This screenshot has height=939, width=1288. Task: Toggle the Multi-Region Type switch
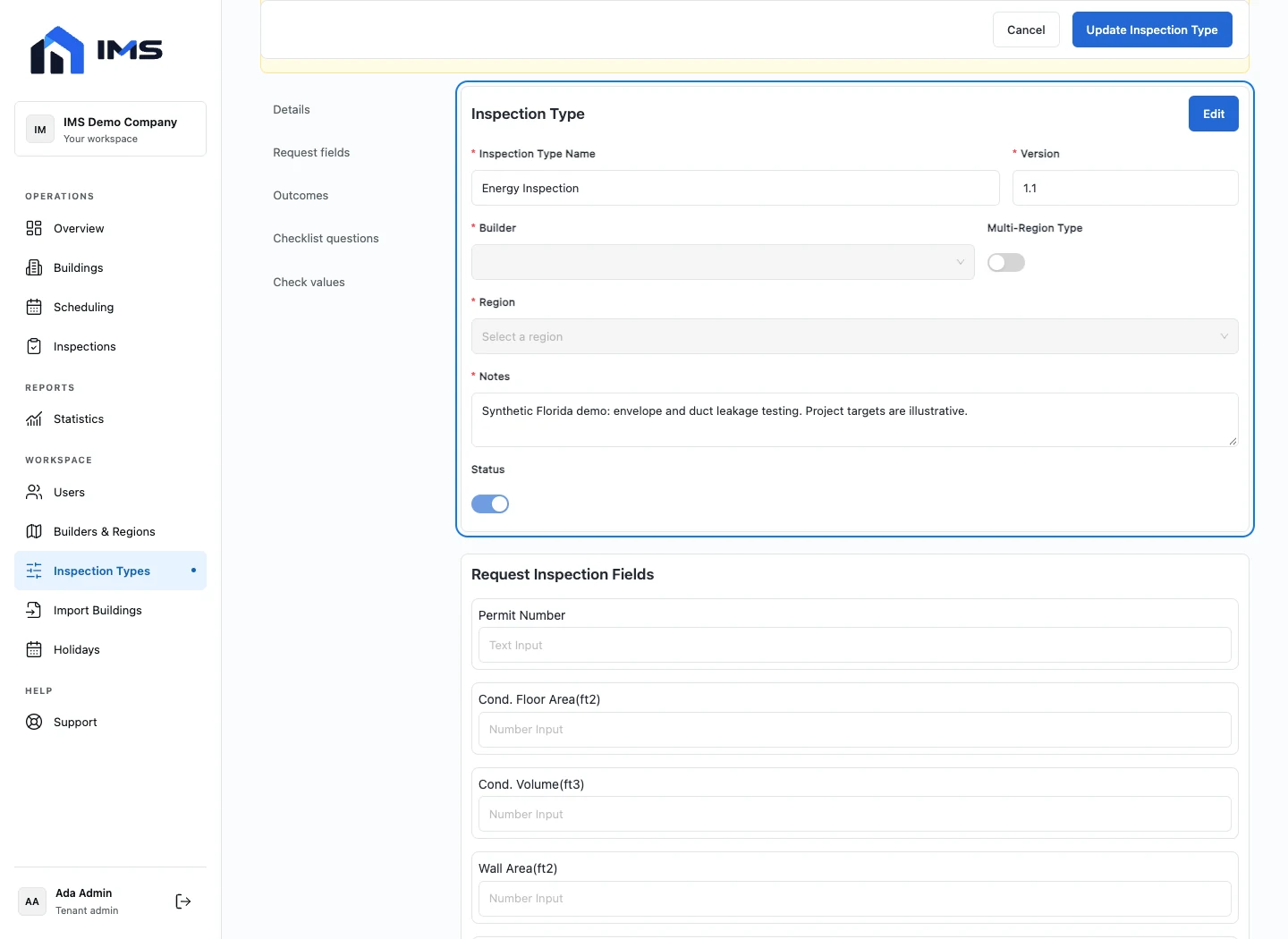click(x=1006, y=262)
